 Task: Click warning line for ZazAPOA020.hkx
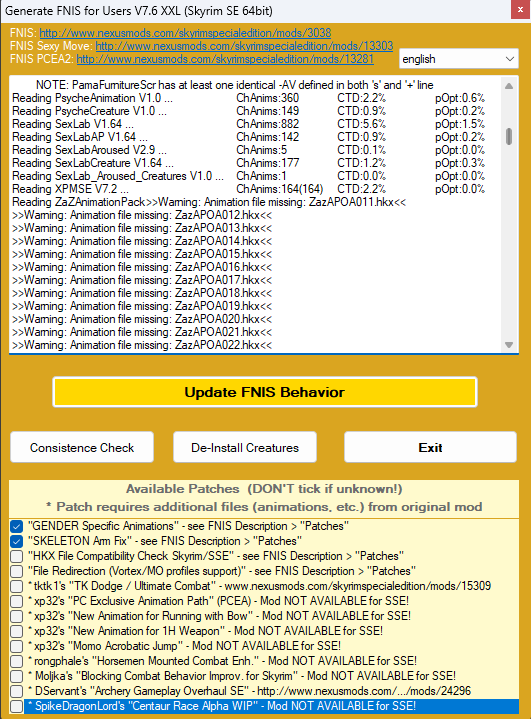(142, 319)
